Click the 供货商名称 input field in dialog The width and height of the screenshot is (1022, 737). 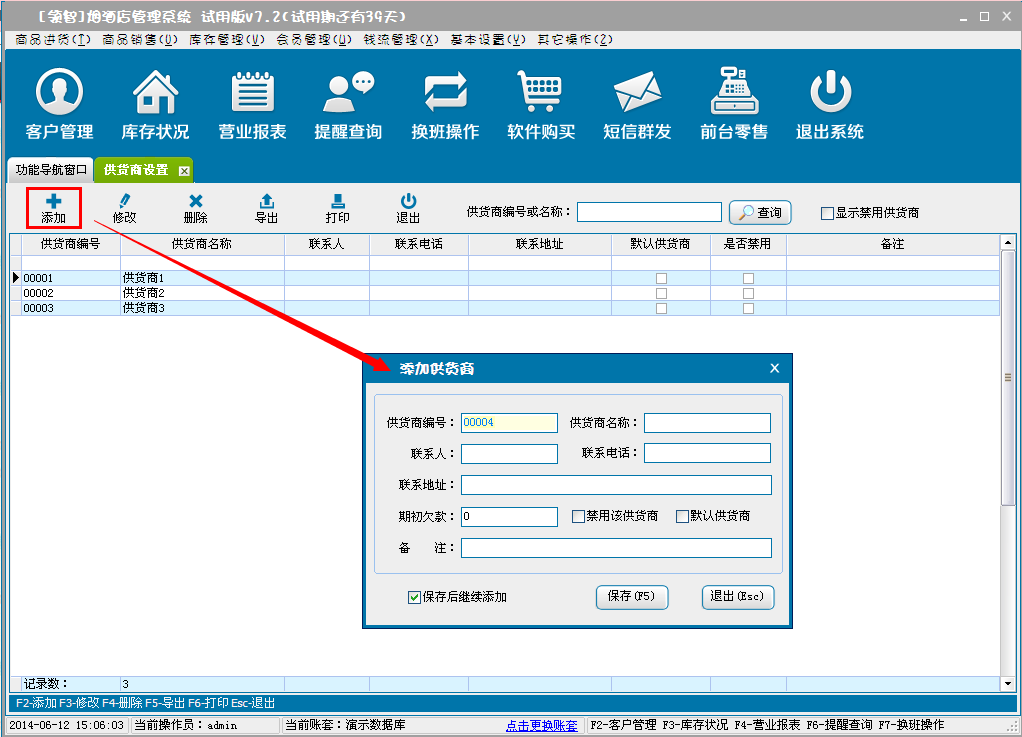pos(707,423)
